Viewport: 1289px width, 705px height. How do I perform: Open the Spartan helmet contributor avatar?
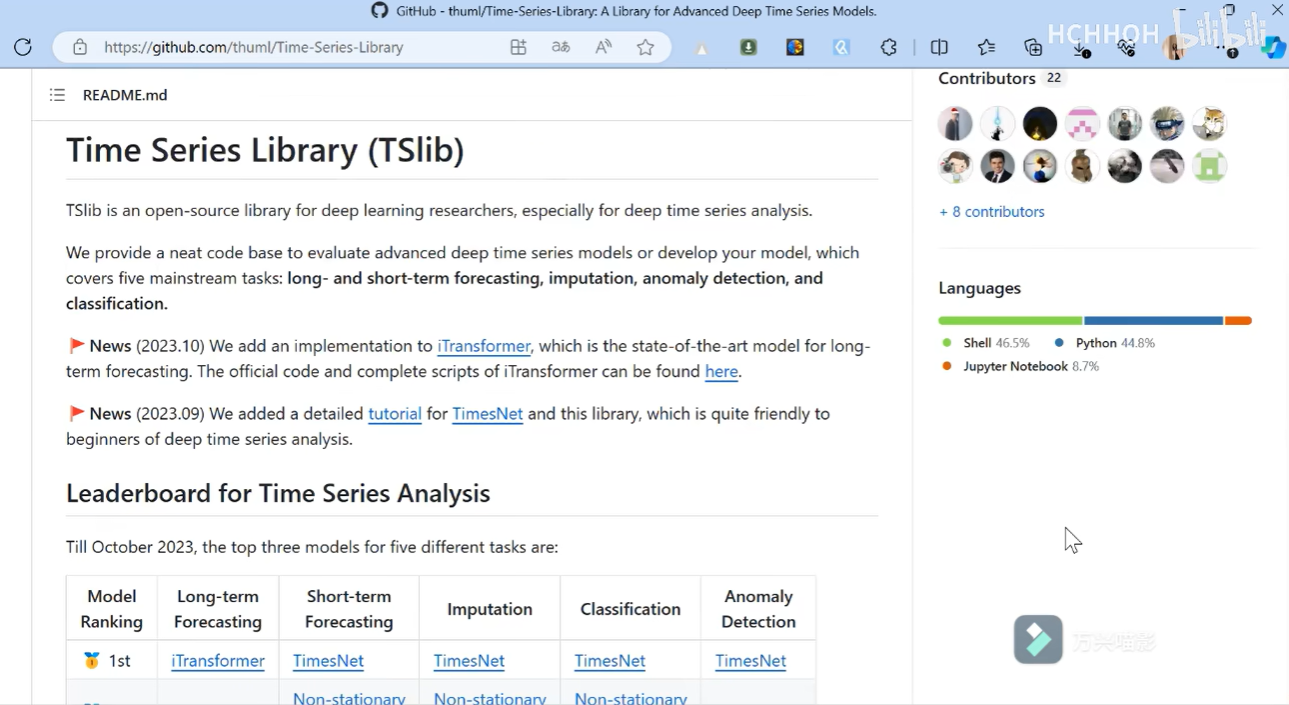1082,166
